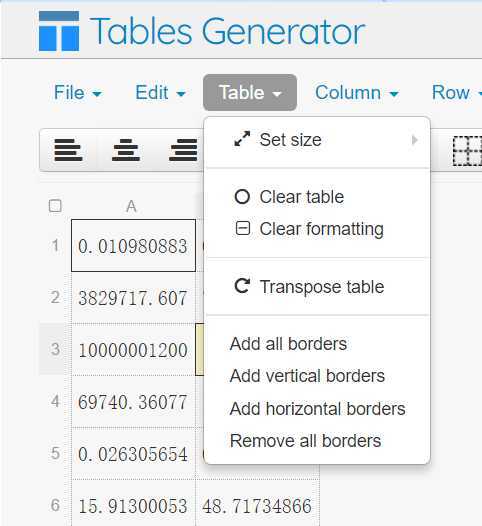Viewport: 482px width, 526px height.
Task: Choose Clear table menu entry
Action: pos(317,197)
